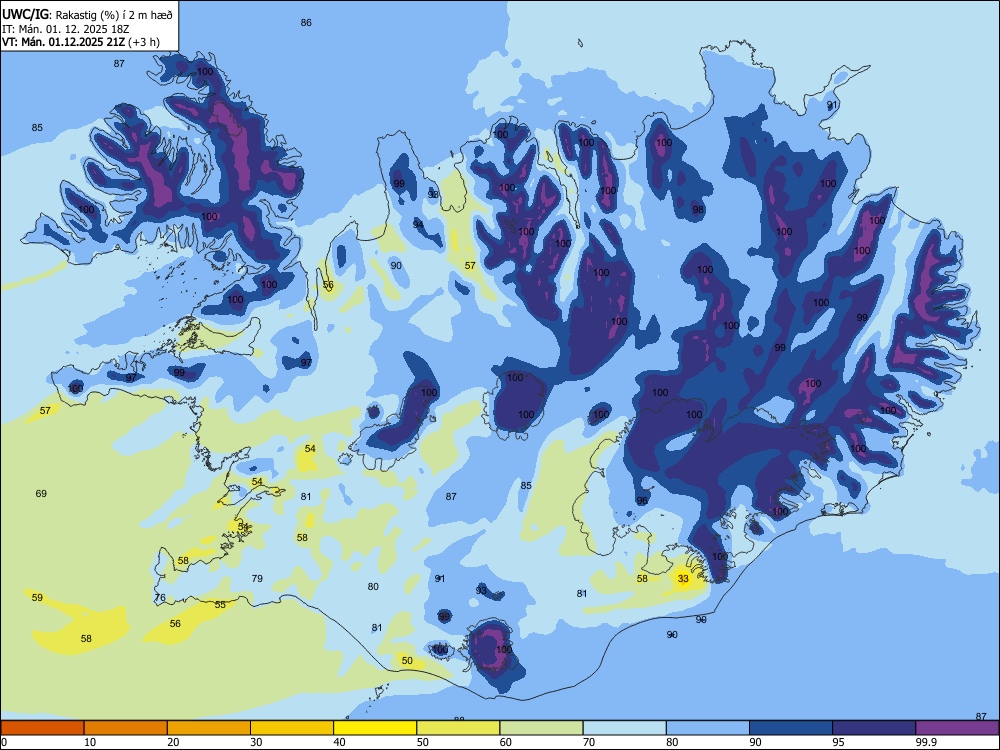The width and height of the screenshot is (1000, 750).
Task: Click the value '76' on the southwest peninsula
Action: pos(160,598)
